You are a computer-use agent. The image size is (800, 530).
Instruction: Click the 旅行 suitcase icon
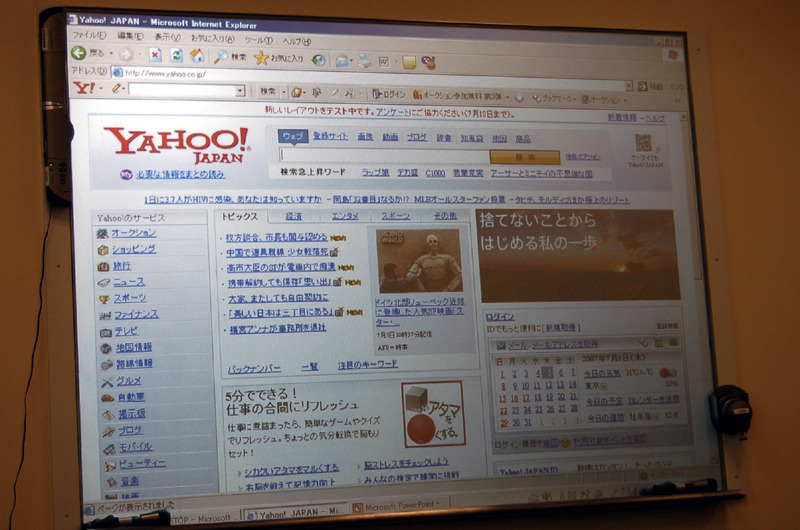tap(103, 266)
